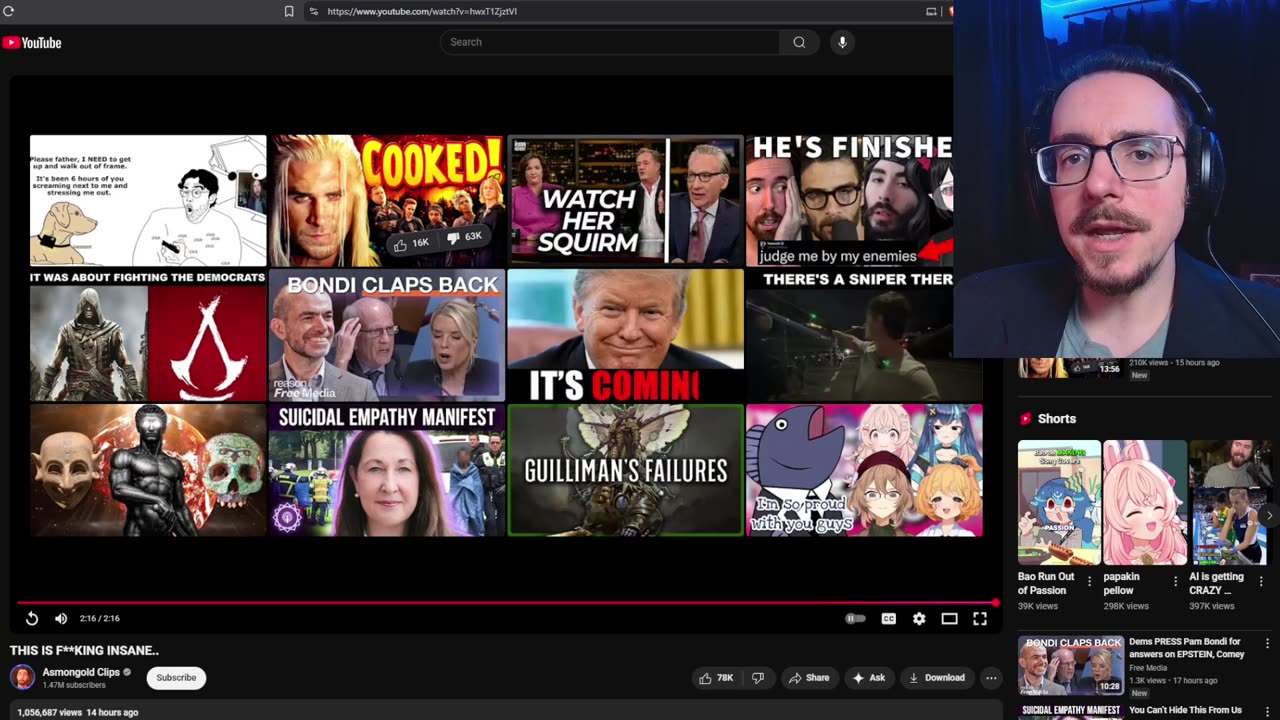Dislike the video with thumbs down

coord(758,677)
